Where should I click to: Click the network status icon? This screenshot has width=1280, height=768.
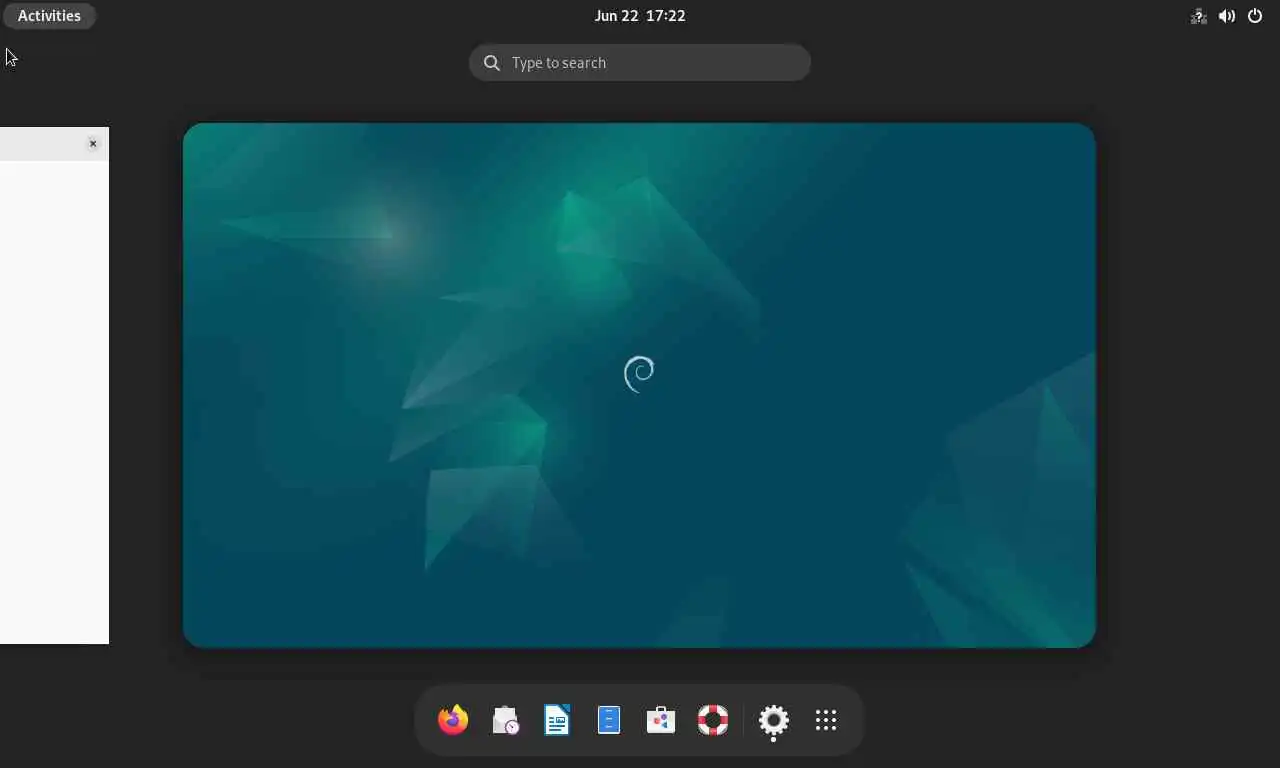tap(1198, 16)
